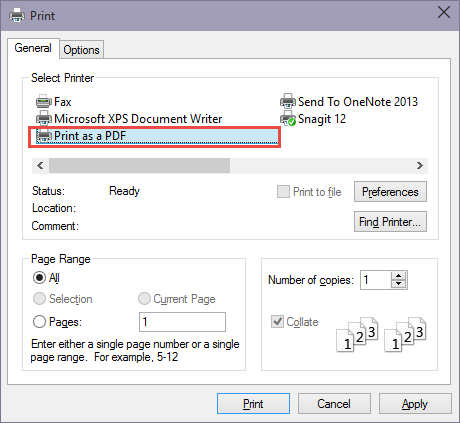Pick the Send To OneNote 2013 printer icon
This screenshot has height=423, width=460.
pos(288,101)
